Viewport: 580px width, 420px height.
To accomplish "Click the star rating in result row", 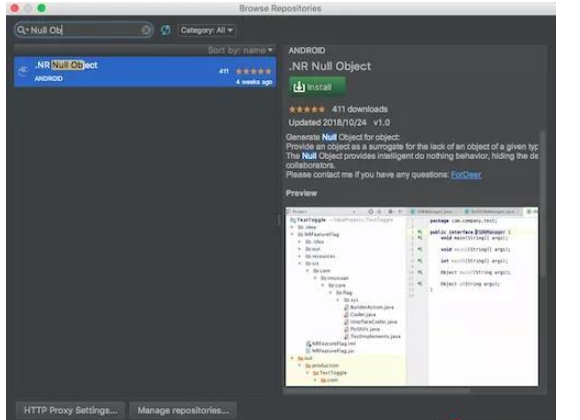I will 253,71.
